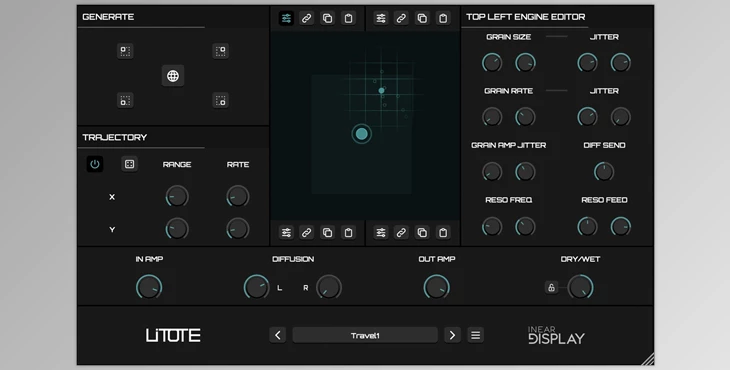Click the right Grain Rate knob

click(525, 117)
